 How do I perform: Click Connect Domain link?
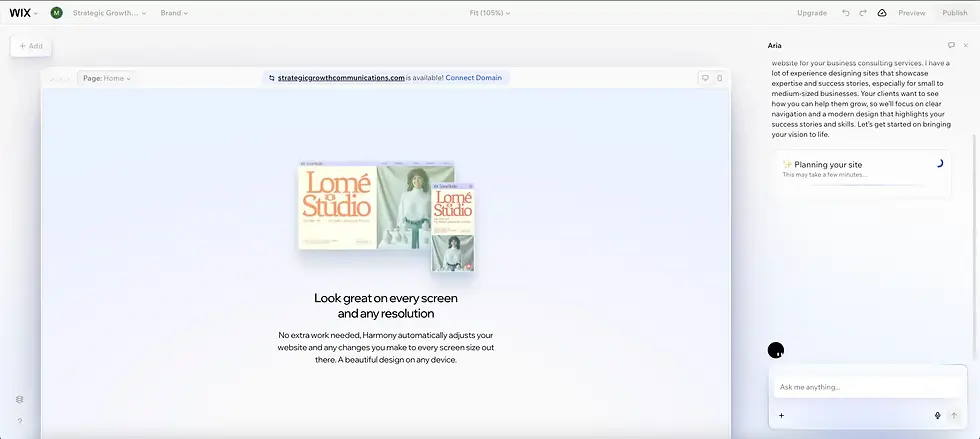point(473,78)
